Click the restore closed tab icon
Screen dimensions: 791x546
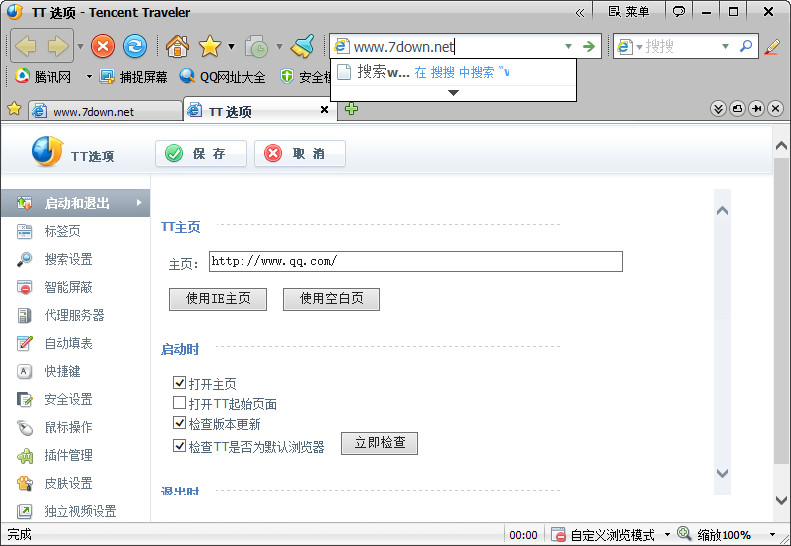pos(738,108)
